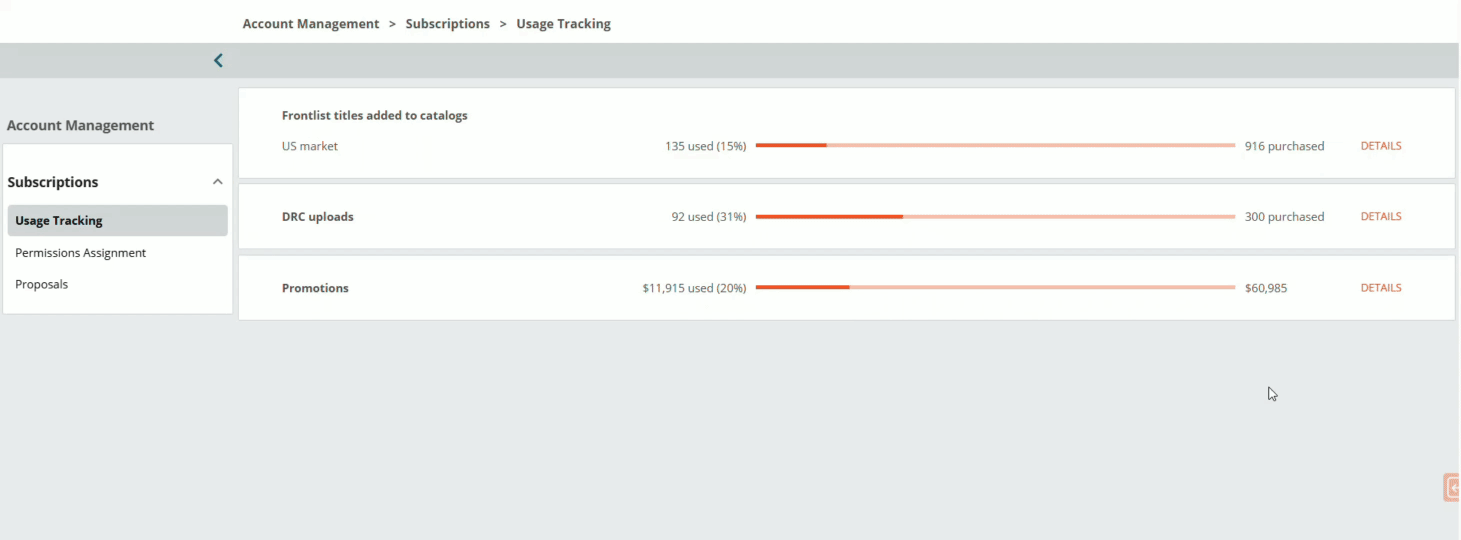The width and height of the screenshot is (1461, 540).
Task: Open Permissions Assignment page
Action: point(81,253)
